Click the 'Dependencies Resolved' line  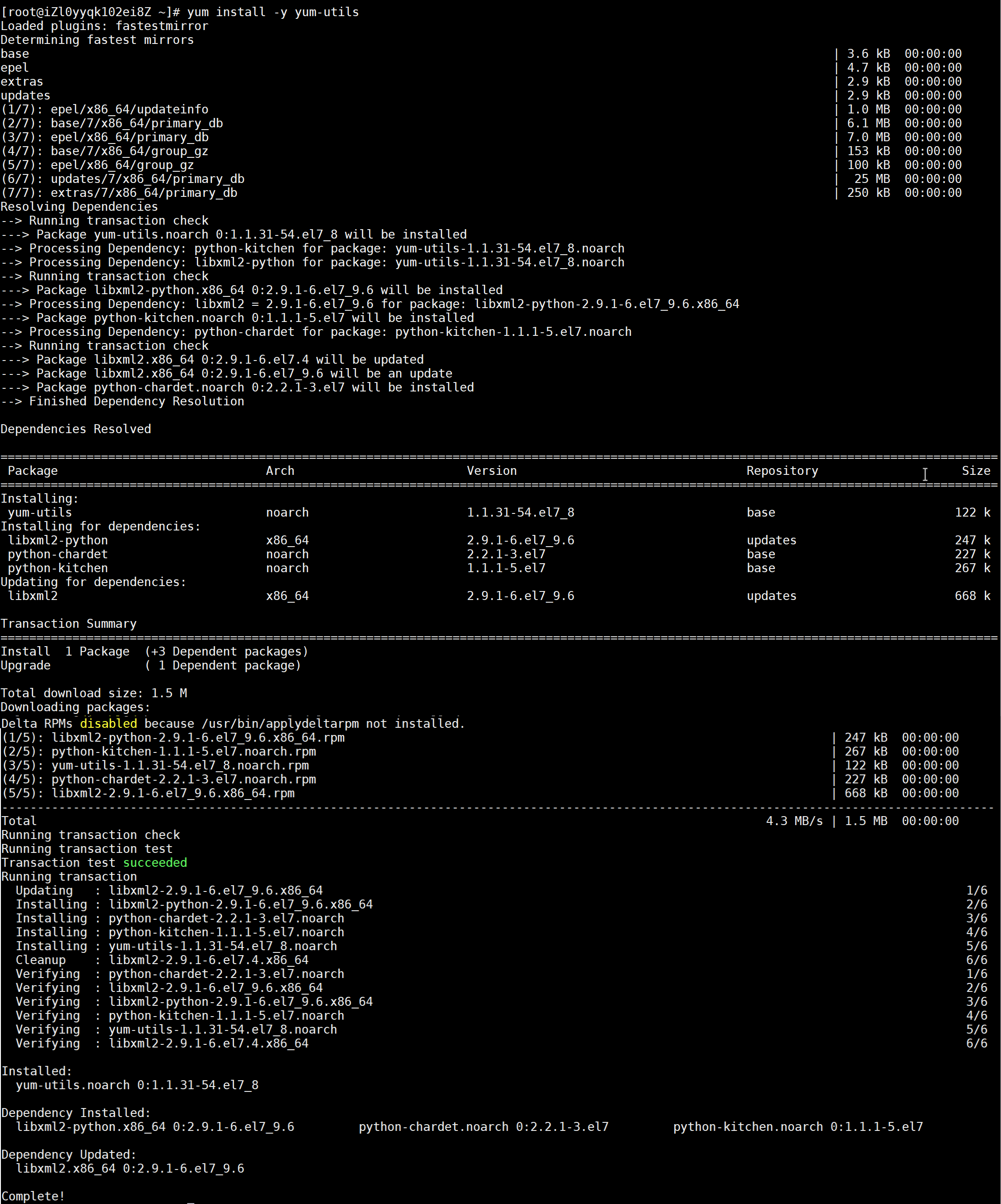76,430
